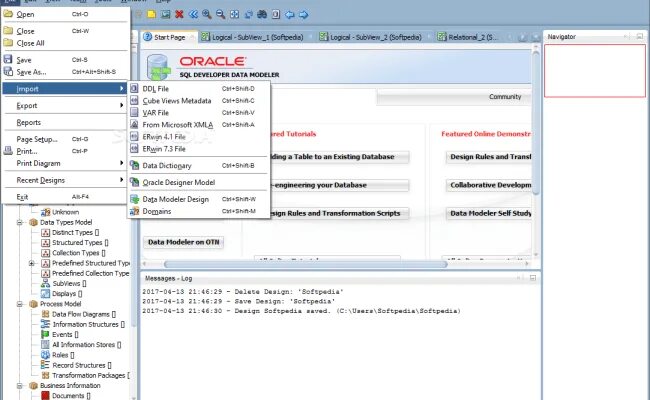This screenshot has height=400, width=650.
Task: Choose VAR File import option
Action: [199, 112]
